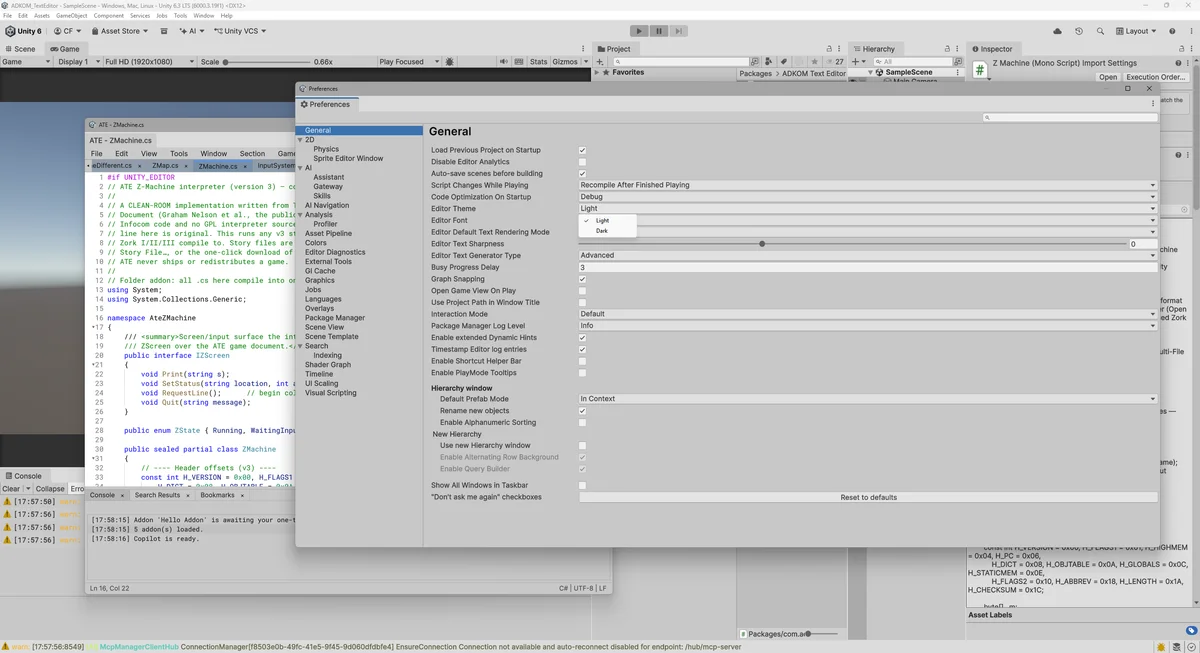Image resolution: width=1200 pixels, height=653 pixels.
Task: Open the CF account dropdown
Action: (x=69, y=31)
